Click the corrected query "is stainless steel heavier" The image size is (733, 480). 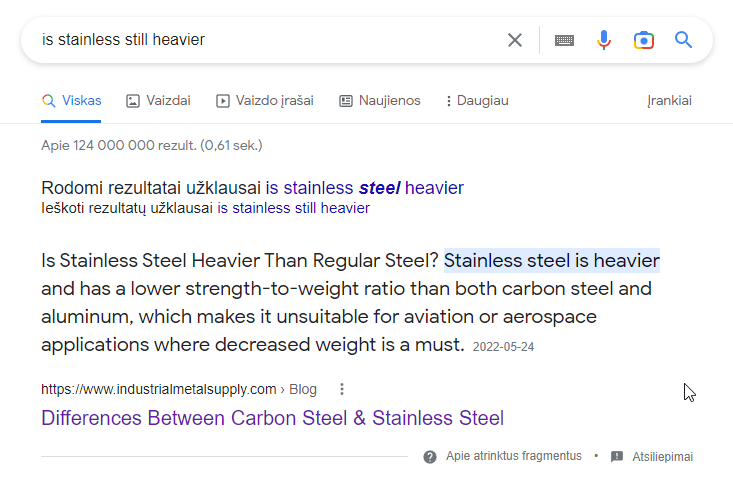[364, 187]
